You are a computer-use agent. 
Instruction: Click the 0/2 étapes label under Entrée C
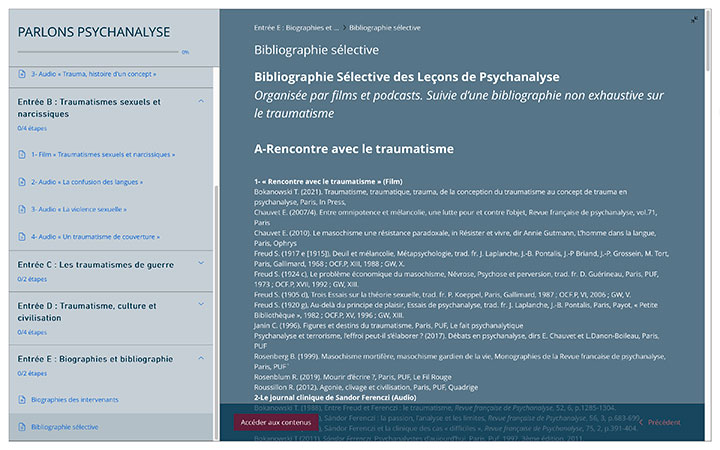point(32,279)
